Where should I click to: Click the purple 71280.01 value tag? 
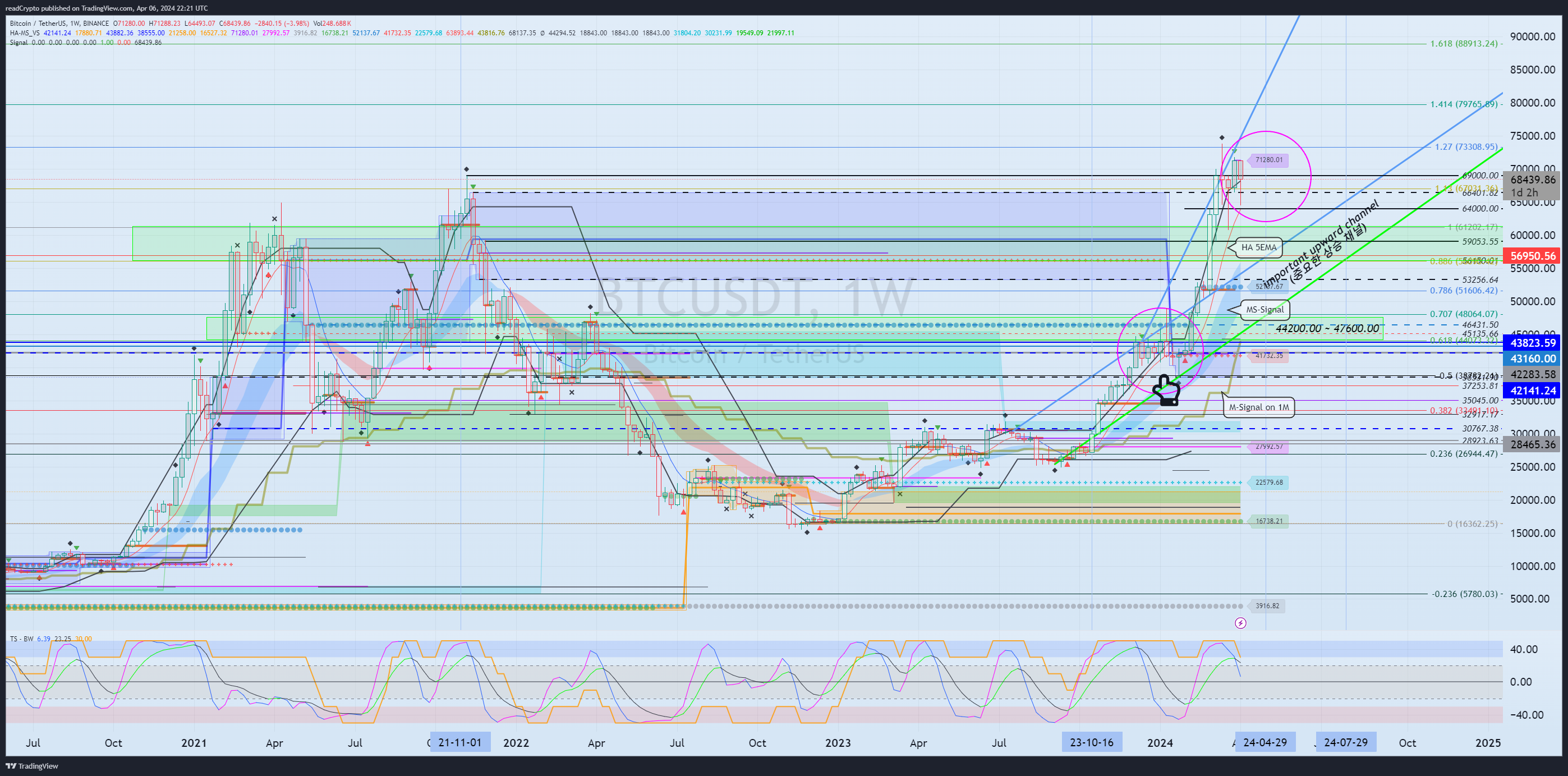1268,160
